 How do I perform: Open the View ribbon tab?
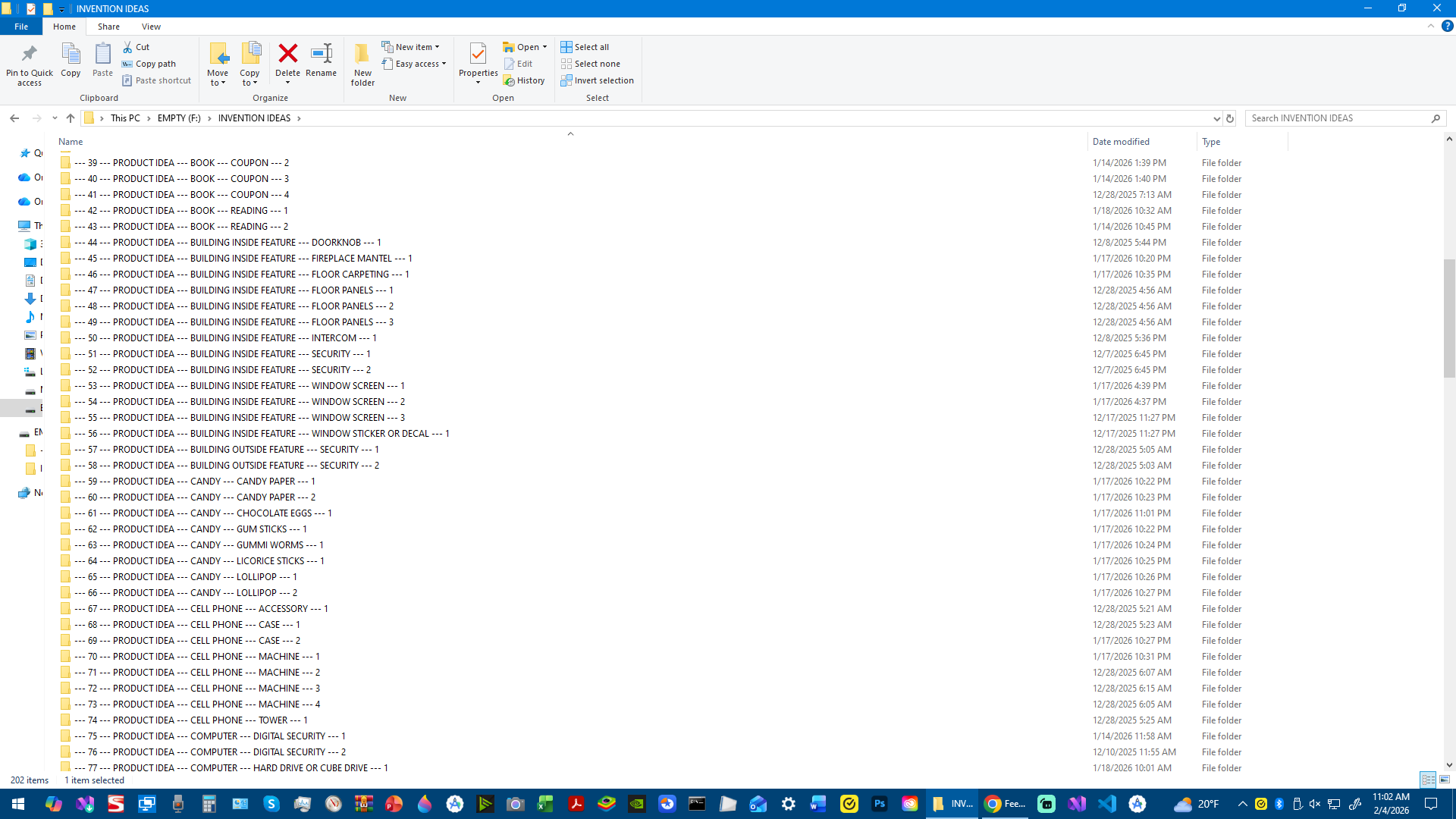pos(151,27)
